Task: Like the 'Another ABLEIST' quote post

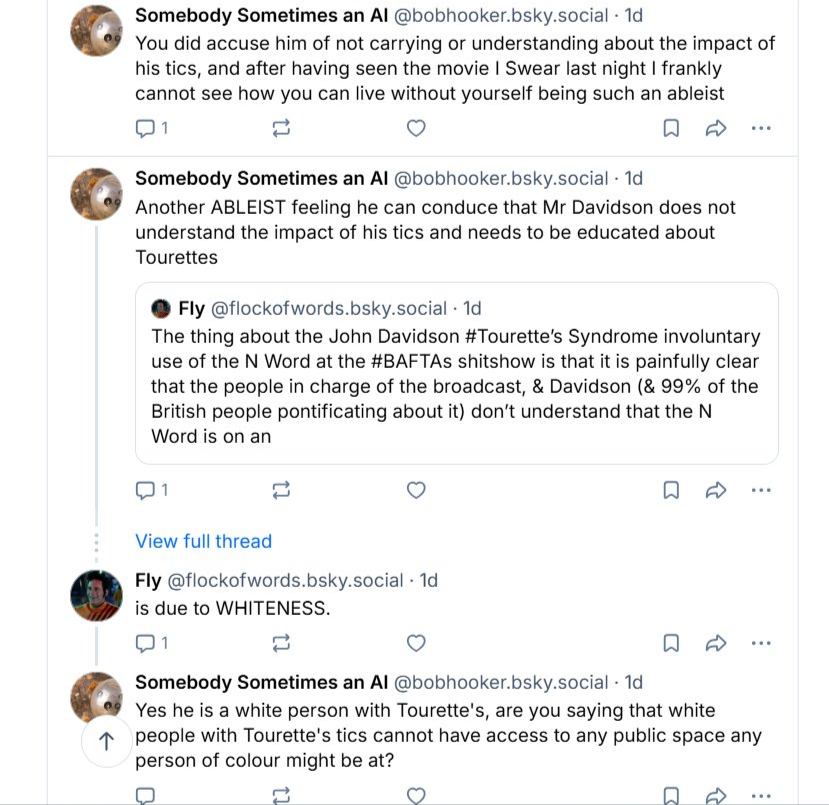Action: point(417,490)
